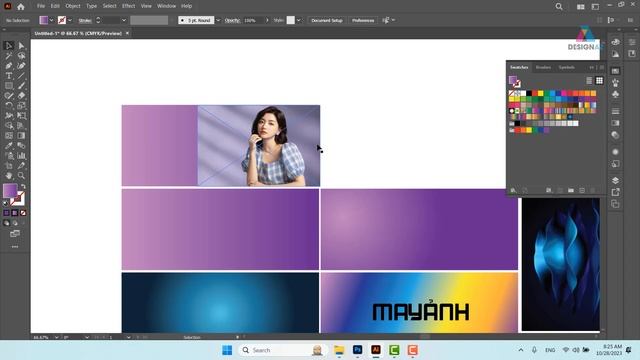Image resolution: width=640 pixels, height=360 pixels.
Task: Set paint mode to None
Action: [23, 213]
